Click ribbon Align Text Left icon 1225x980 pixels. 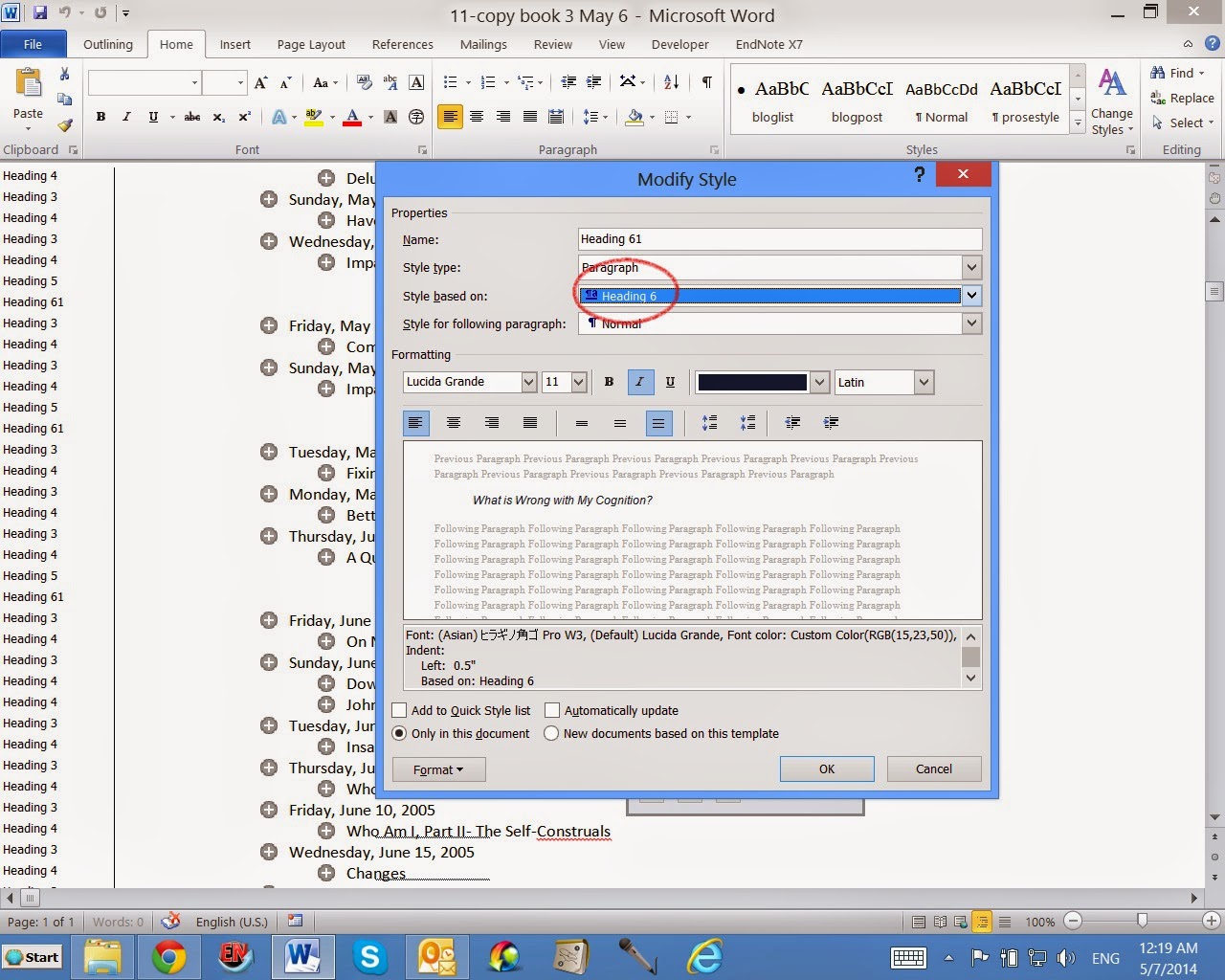click(x=450, y=117)
